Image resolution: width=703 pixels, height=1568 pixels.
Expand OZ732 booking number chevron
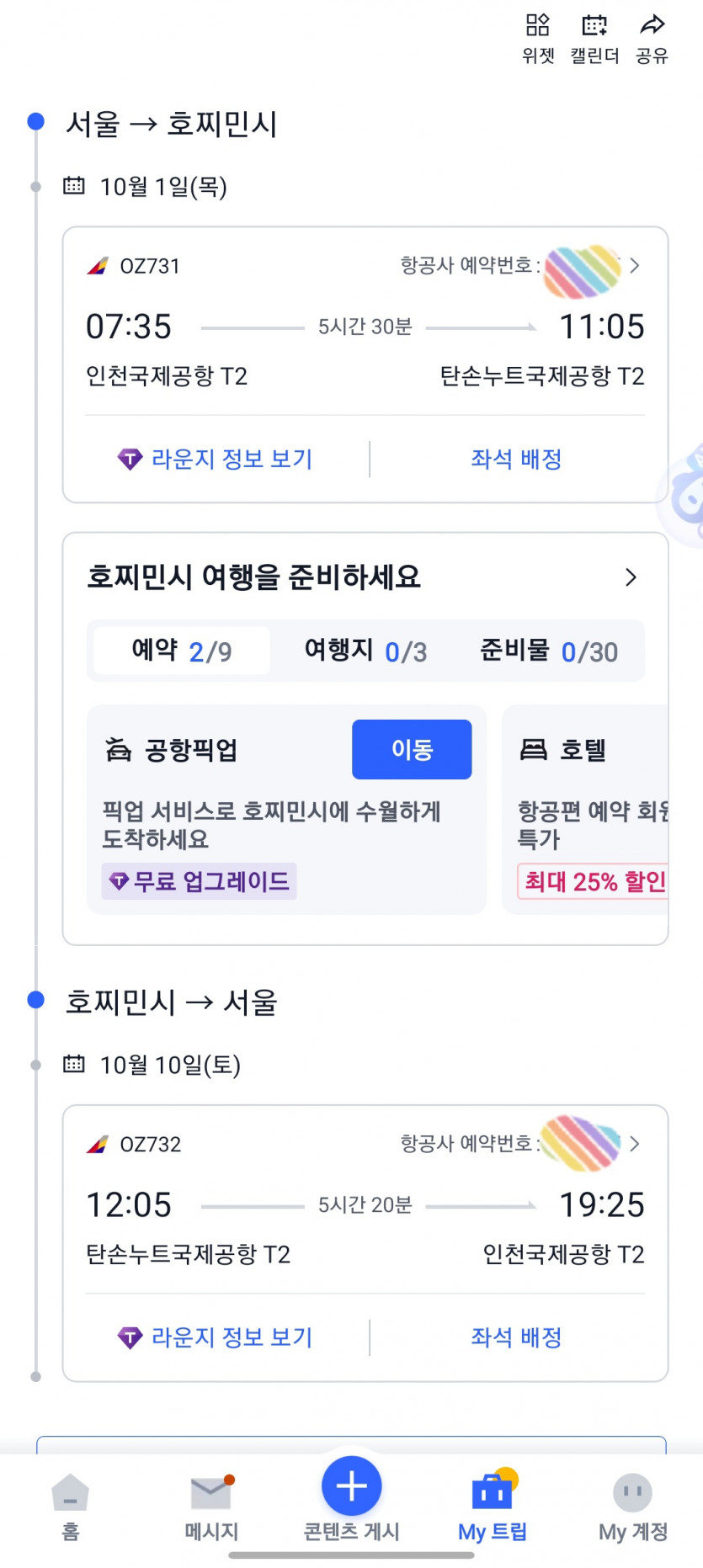(x=635, y=1144)
